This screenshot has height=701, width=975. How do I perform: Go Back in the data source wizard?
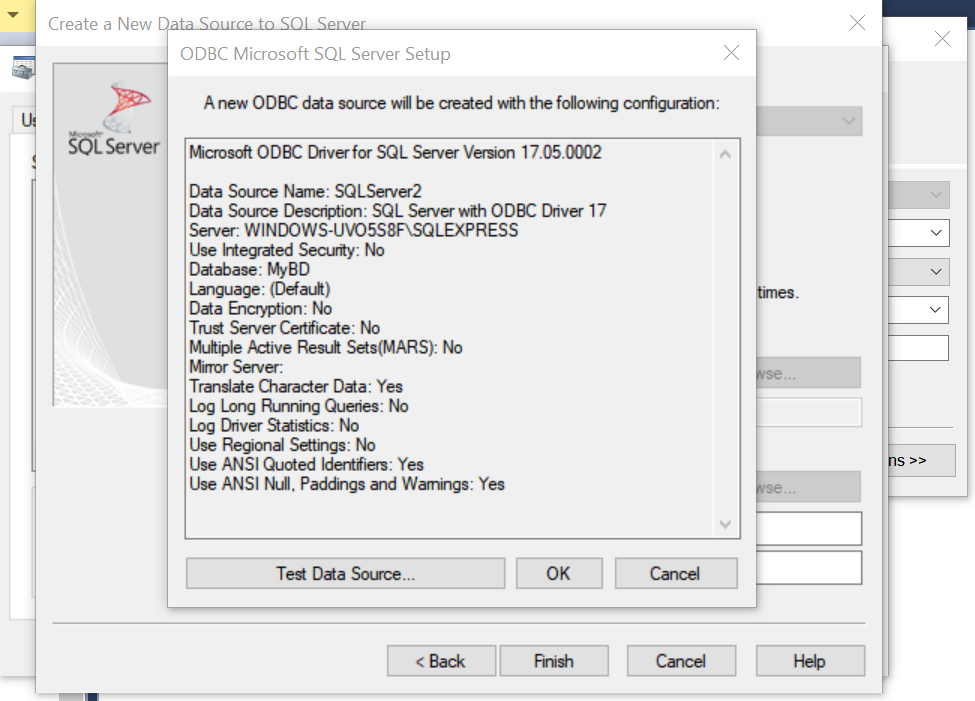pos(441,661)
